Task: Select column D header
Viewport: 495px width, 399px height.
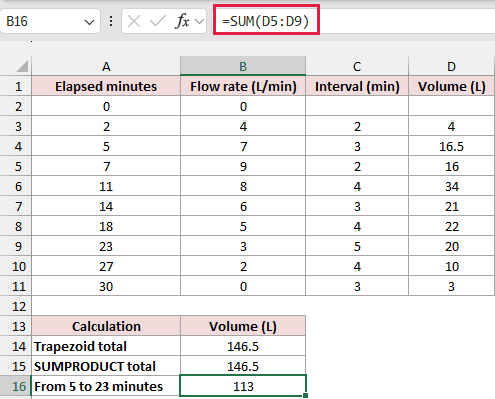Action: pos(452,66)
